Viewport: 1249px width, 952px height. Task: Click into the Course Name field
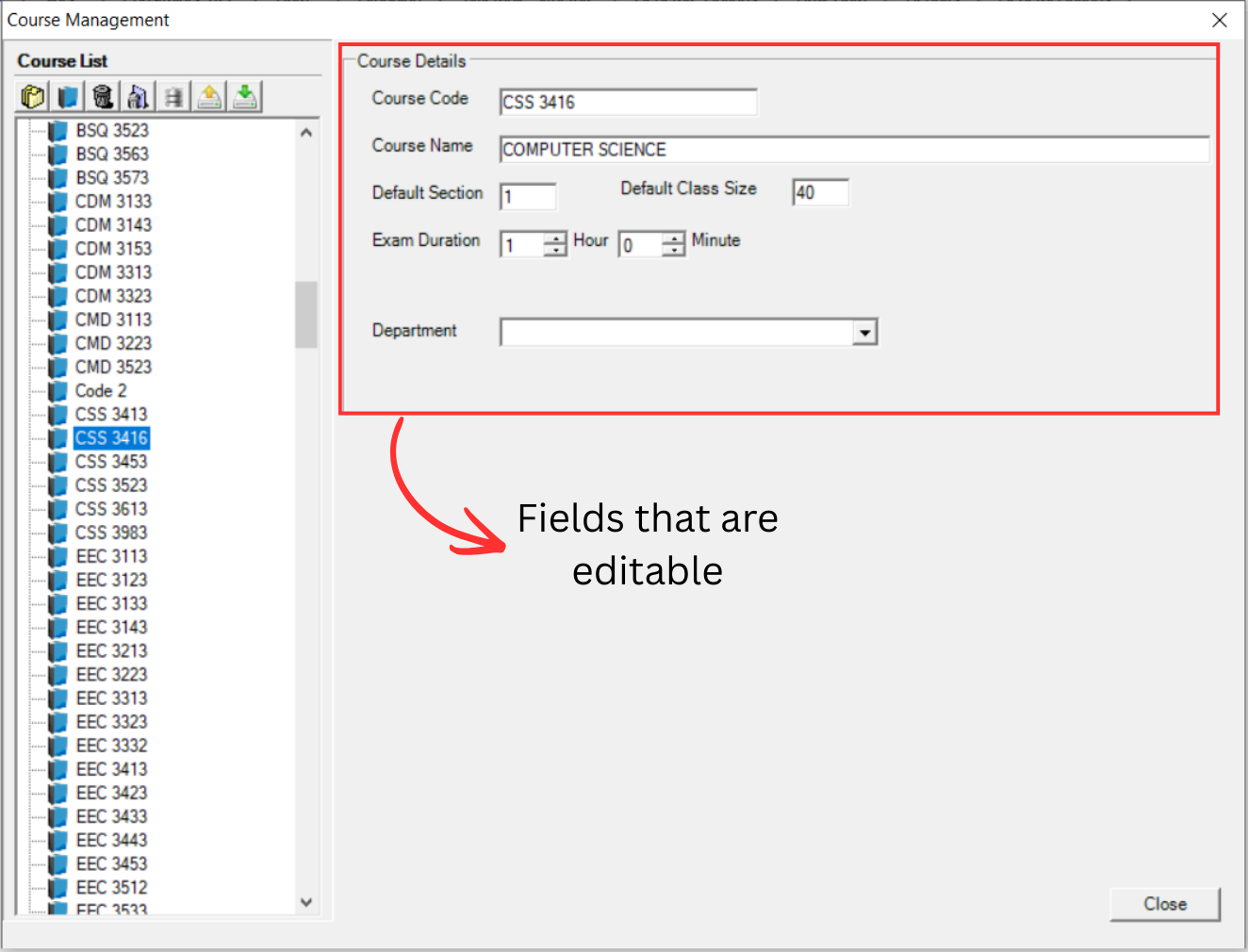coord(855,149)
